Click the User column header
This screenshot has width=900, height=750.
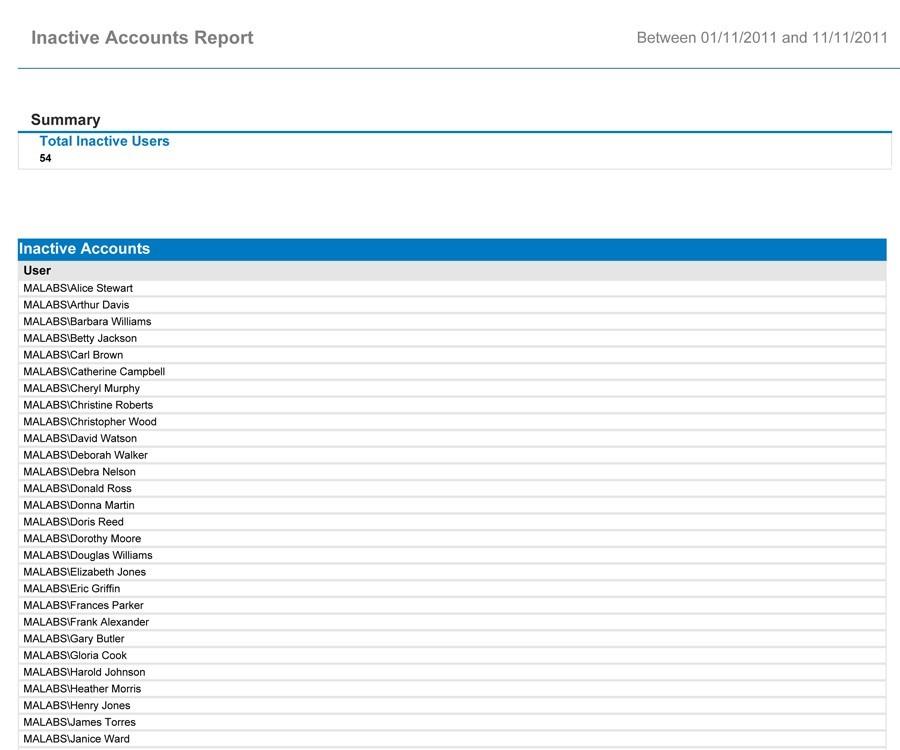(x=452, y=270)
